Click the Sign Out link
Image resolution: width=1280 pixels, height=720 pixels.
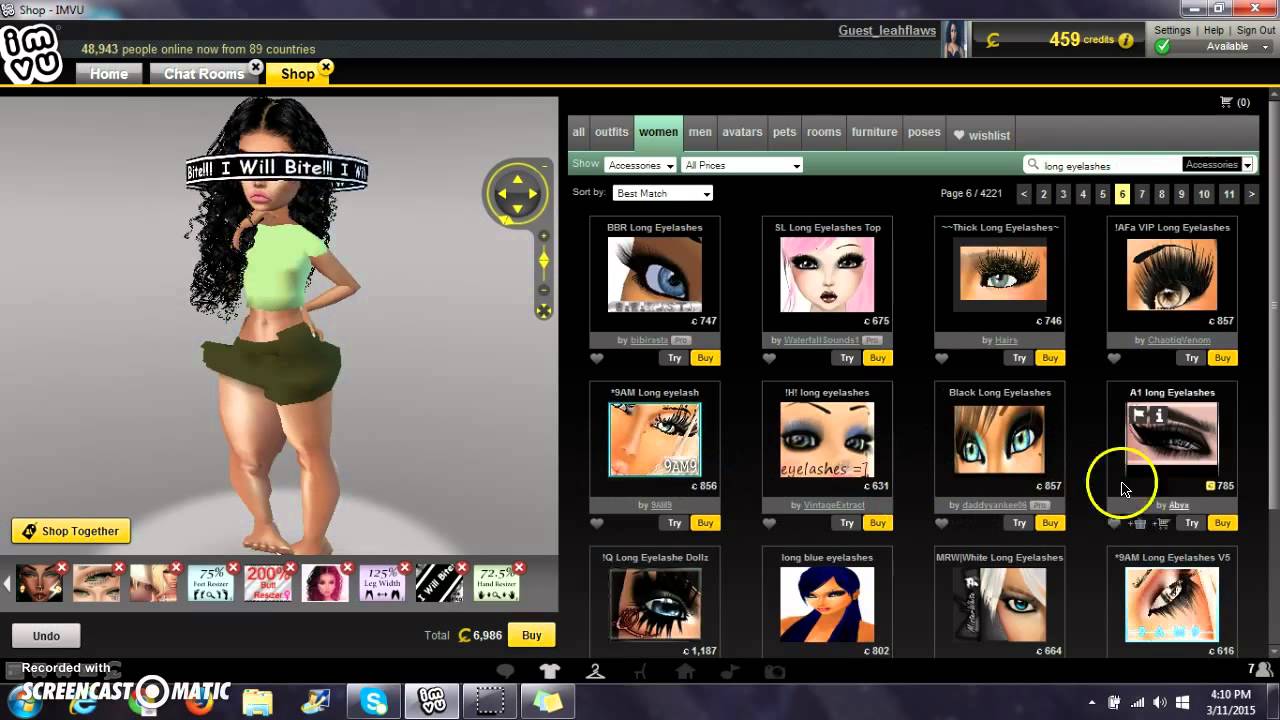tap(1255, 31)
